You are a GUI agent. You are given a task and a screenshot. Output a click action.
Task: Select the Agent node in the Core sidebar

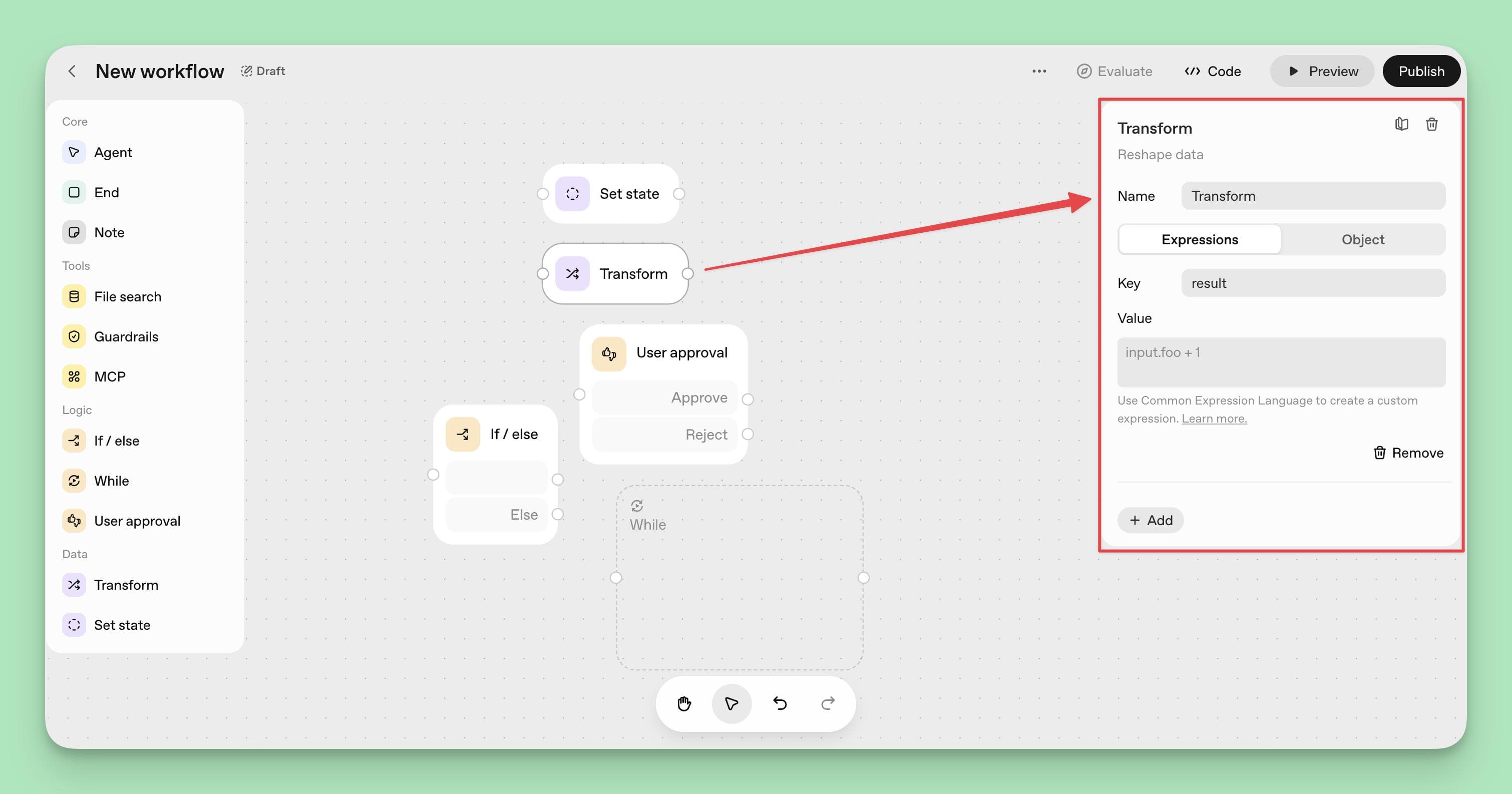click(x=113, y=152)
